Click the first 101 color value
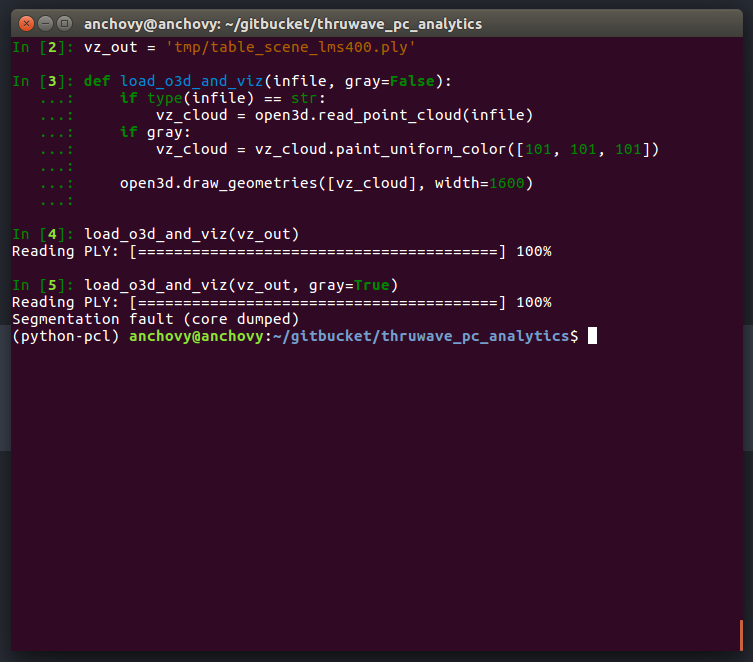753x662 pixels. click(538, 150)
